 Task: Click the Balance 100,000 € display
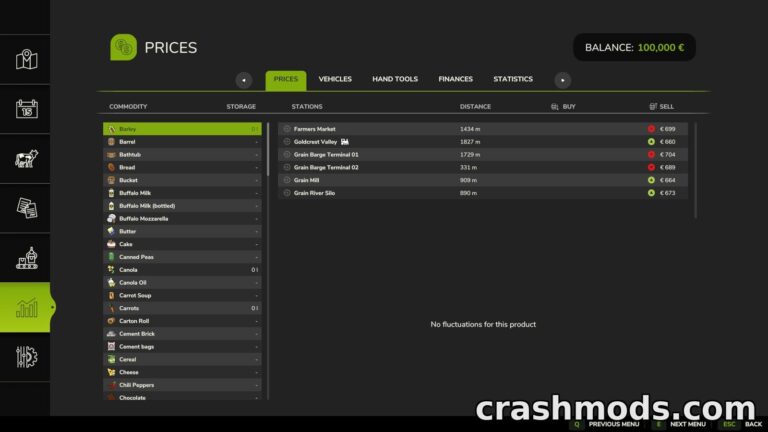point(634,48)
